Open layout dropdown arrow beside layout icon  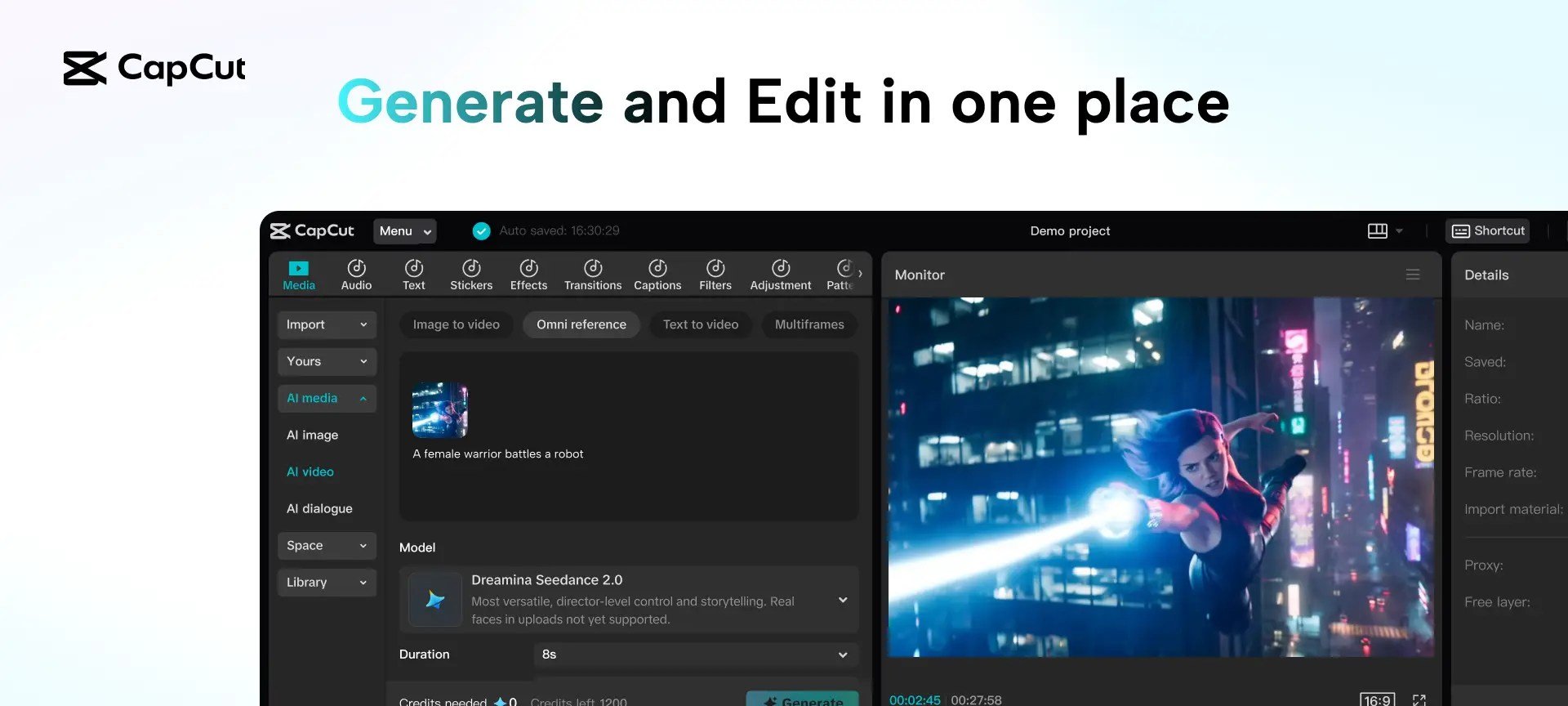[x=1399, y=231]
